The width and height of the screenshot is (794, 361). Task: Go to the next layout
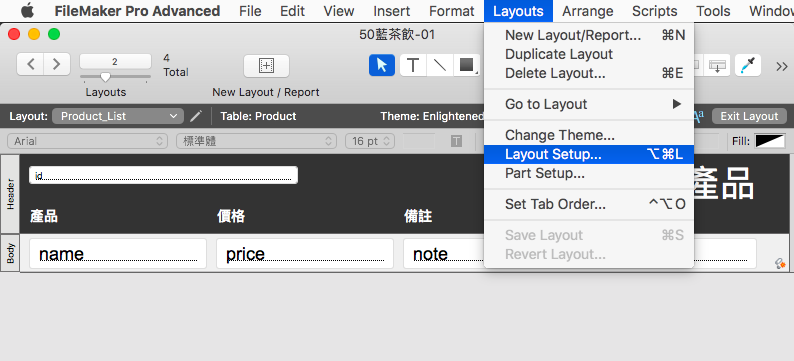click(x=57, y=64)
